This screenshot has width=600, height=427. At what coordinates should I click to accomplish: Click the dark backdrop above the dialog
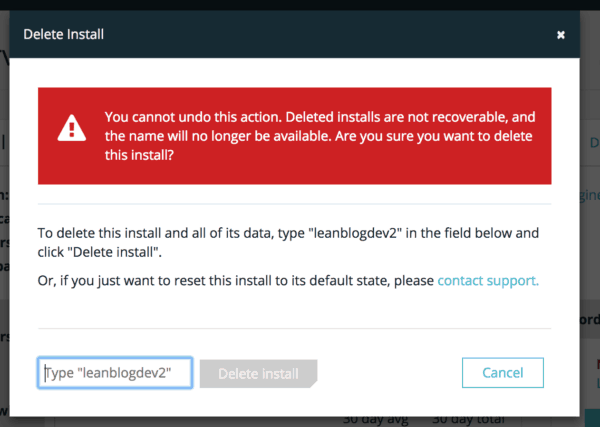click(300, 6)
